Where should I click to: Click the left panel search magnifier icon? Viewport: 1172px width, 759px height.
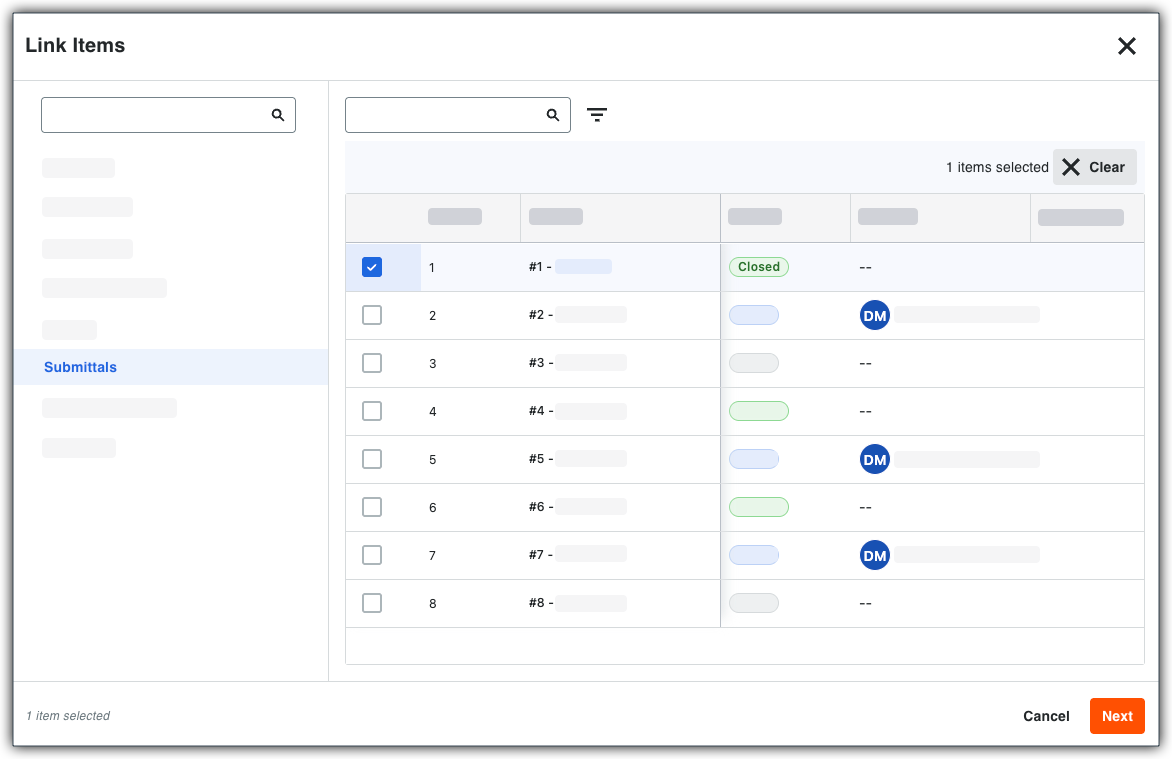(x=278, y=115)
